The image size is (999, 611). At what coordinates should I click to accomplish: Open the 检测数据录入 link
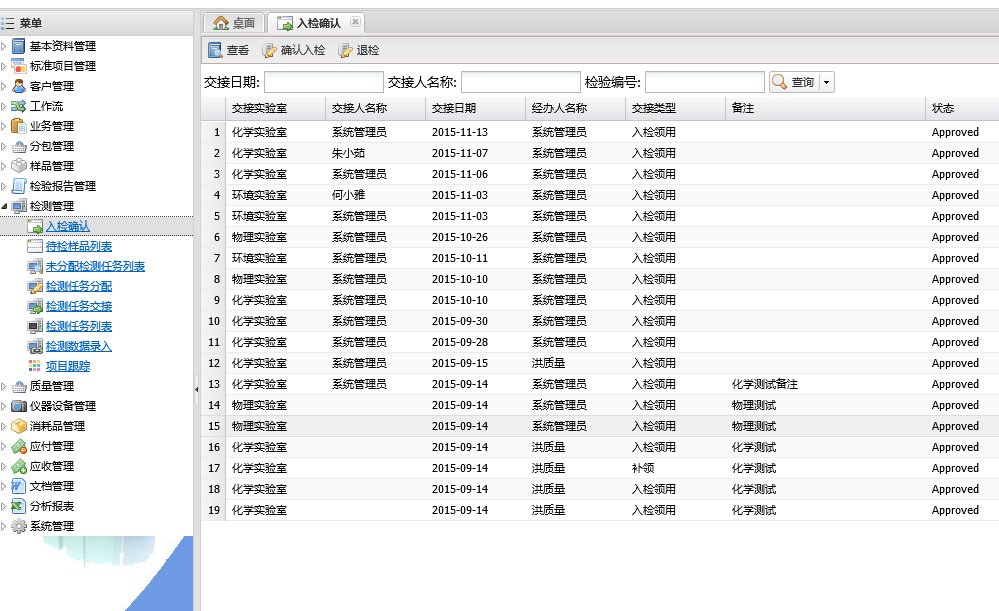pyautogui.click(x=79, y=346)
